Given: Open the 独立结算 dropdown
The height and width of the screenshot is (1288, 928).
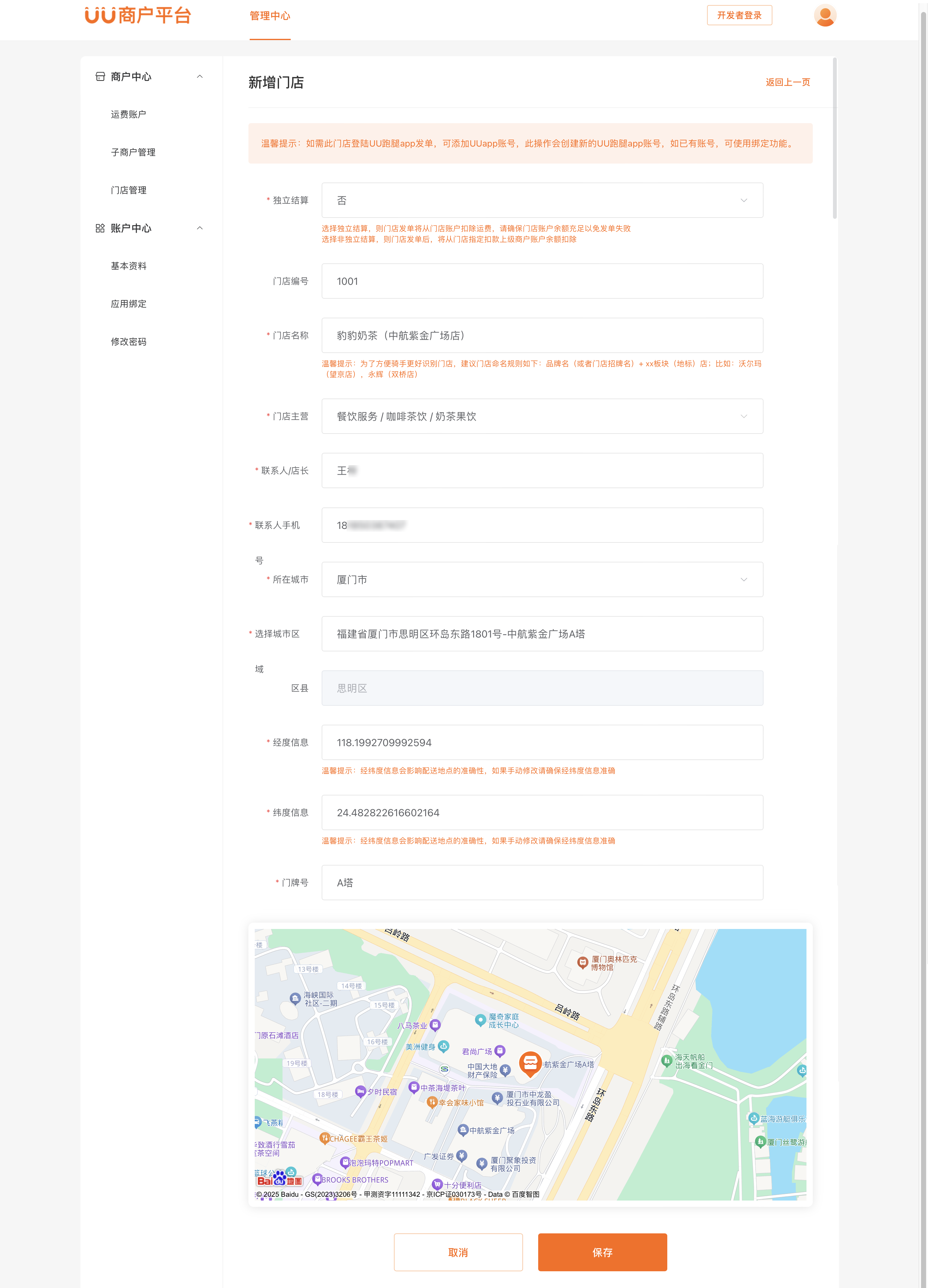Looking at the screenshot, I should [542, 201].
